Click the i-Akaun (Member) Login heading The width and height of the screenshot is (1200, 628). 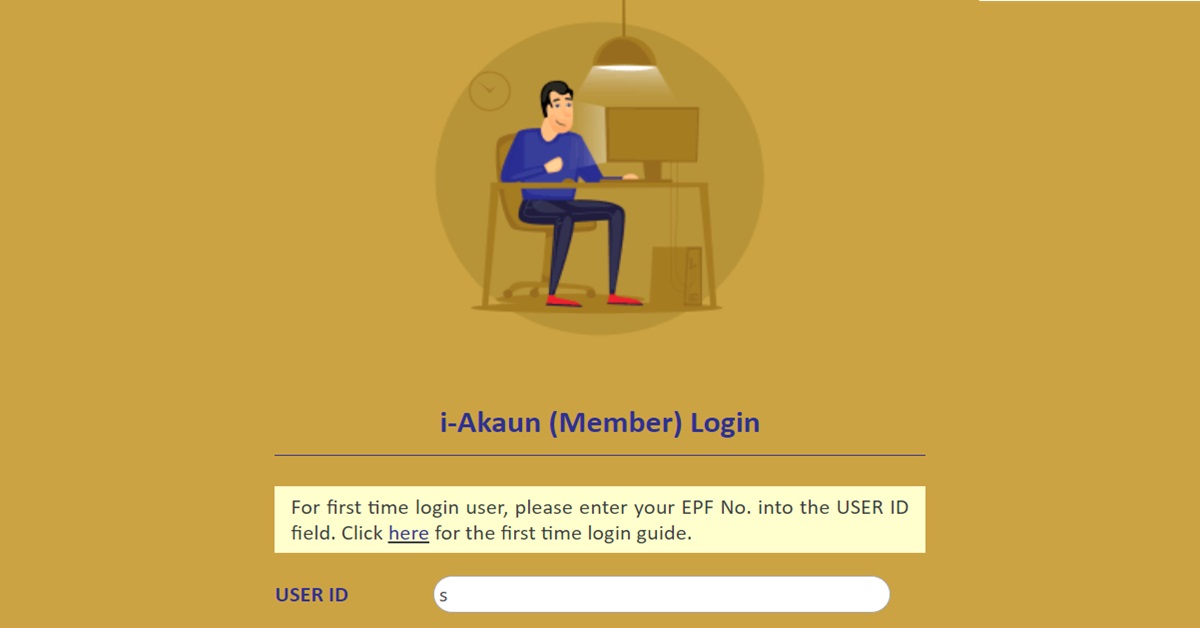[x=600, y=422]
